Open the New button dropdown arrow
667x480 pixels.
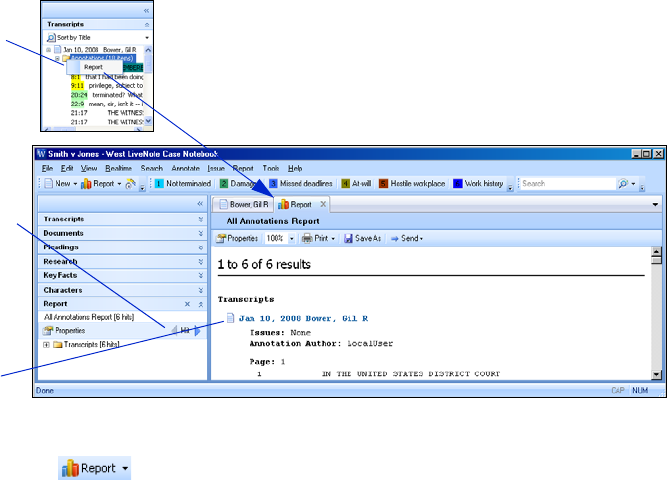[x=75, y=184]
